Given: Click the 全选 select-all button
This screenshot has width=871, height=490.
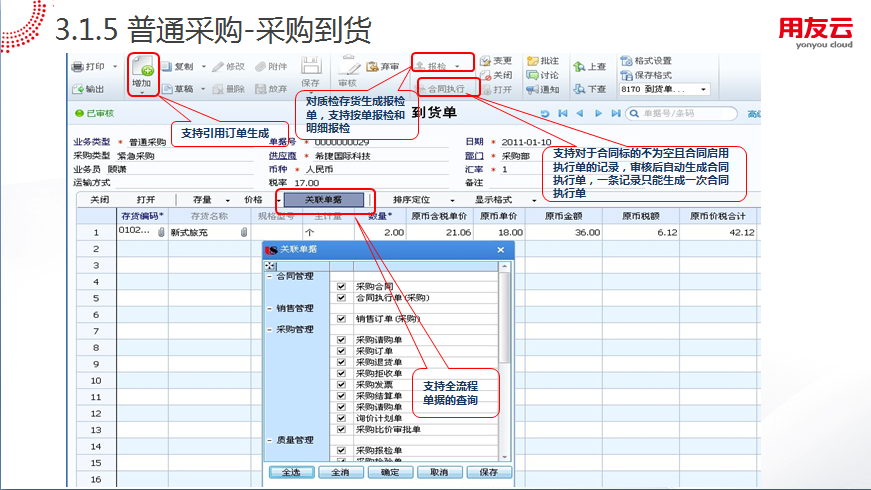Looking at the screenshot, I should tap(292, 472).
